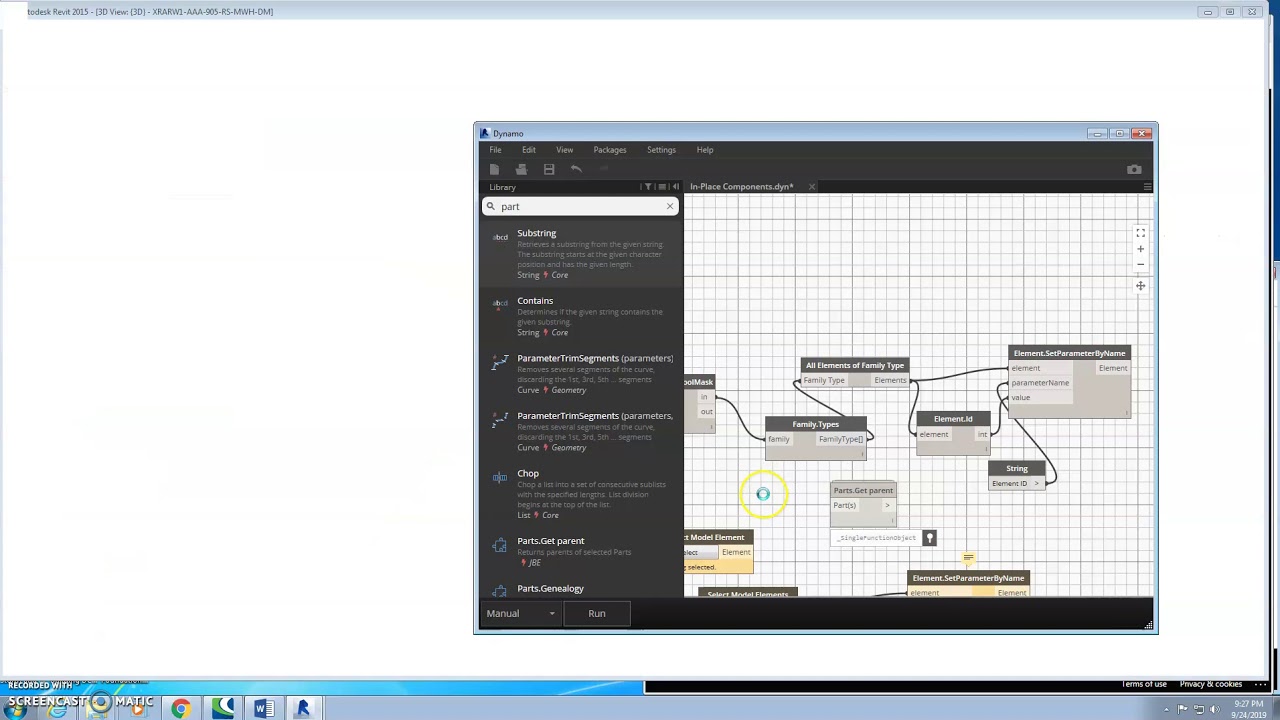Image resolution: width=1280 pixels, height=720 pixels.
Task: Open the Manual run mode dropdown
Action: click(x=520, y=613)
